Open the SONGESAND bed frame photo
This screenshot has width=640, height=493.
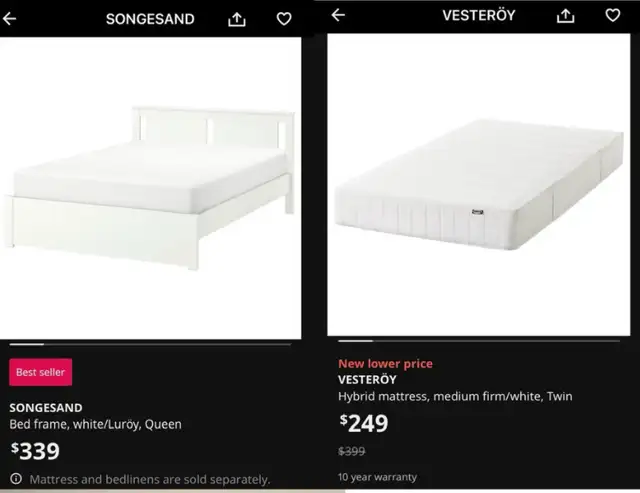pyautogui.click(x=151, y=188)
